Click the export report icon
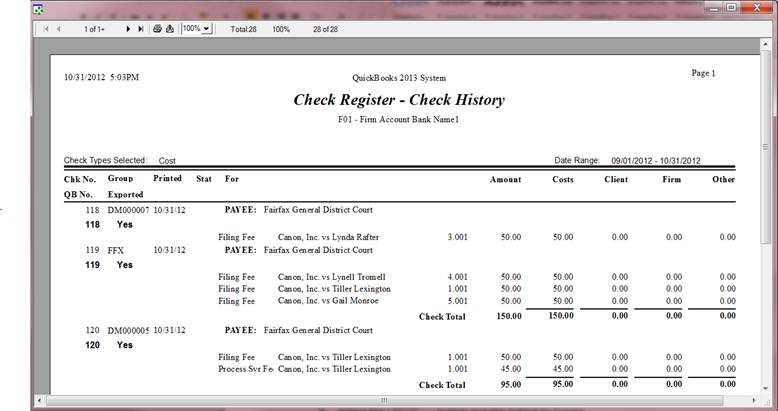 pyautogui.click(x=170, y=30)
